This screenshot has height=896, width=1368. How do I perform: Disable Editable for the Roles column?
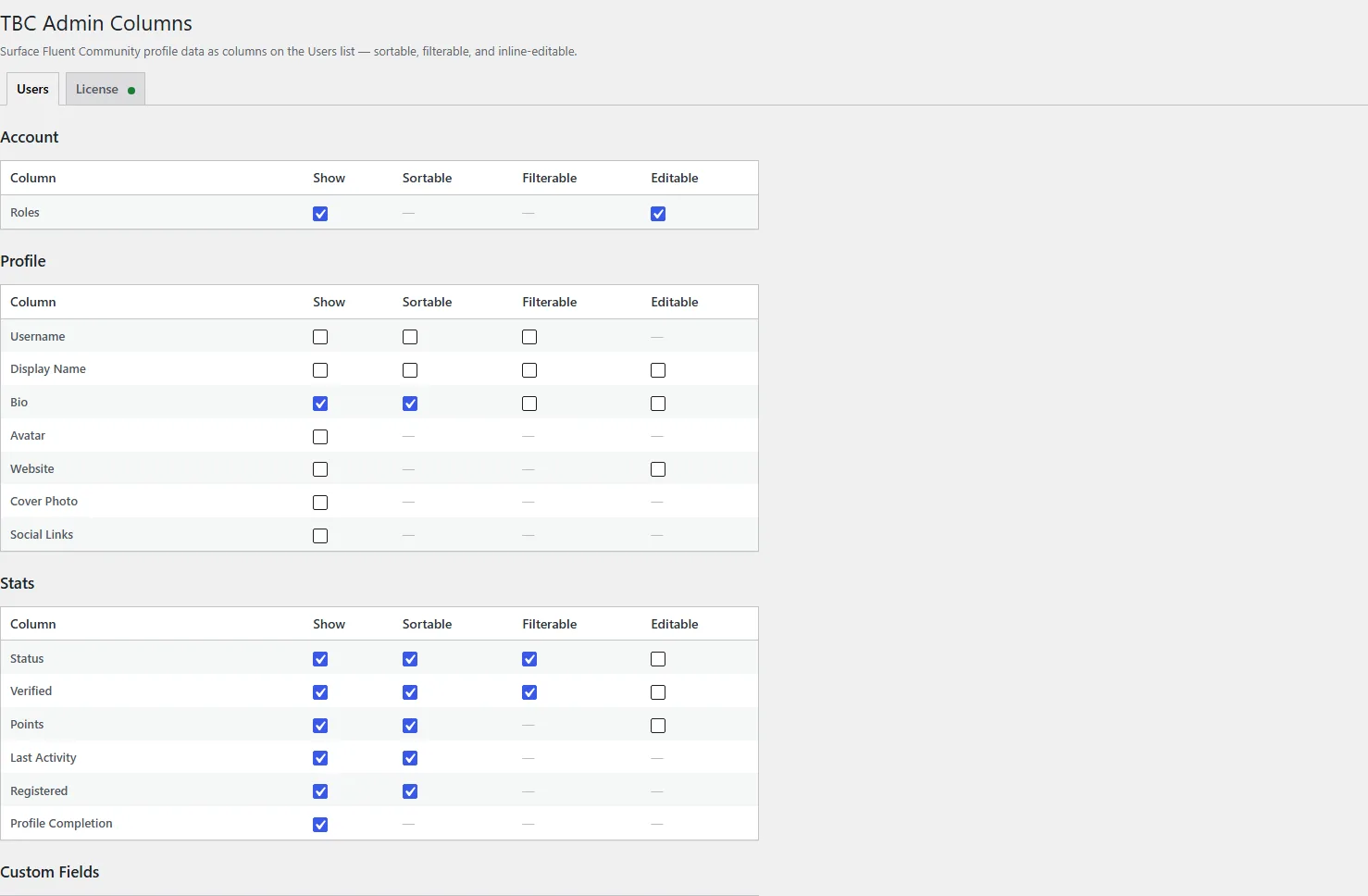[658, 214]
